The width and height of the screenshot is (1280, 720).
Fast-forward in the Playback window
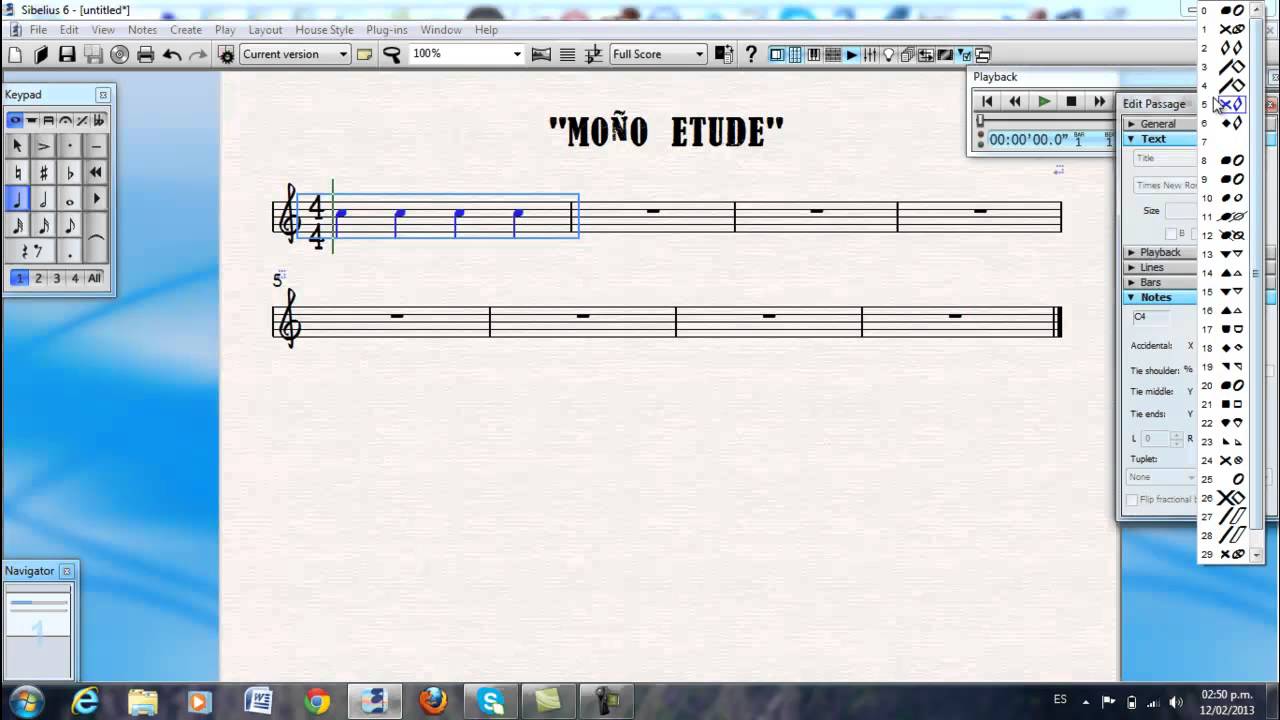tap(1099, 101)
